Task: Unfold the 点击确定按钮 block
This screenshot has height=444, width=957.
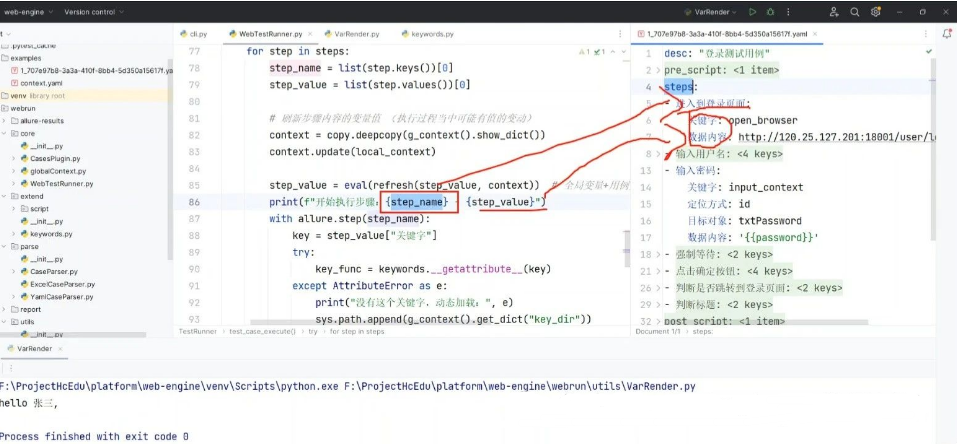Action: [x=658, y=271]
